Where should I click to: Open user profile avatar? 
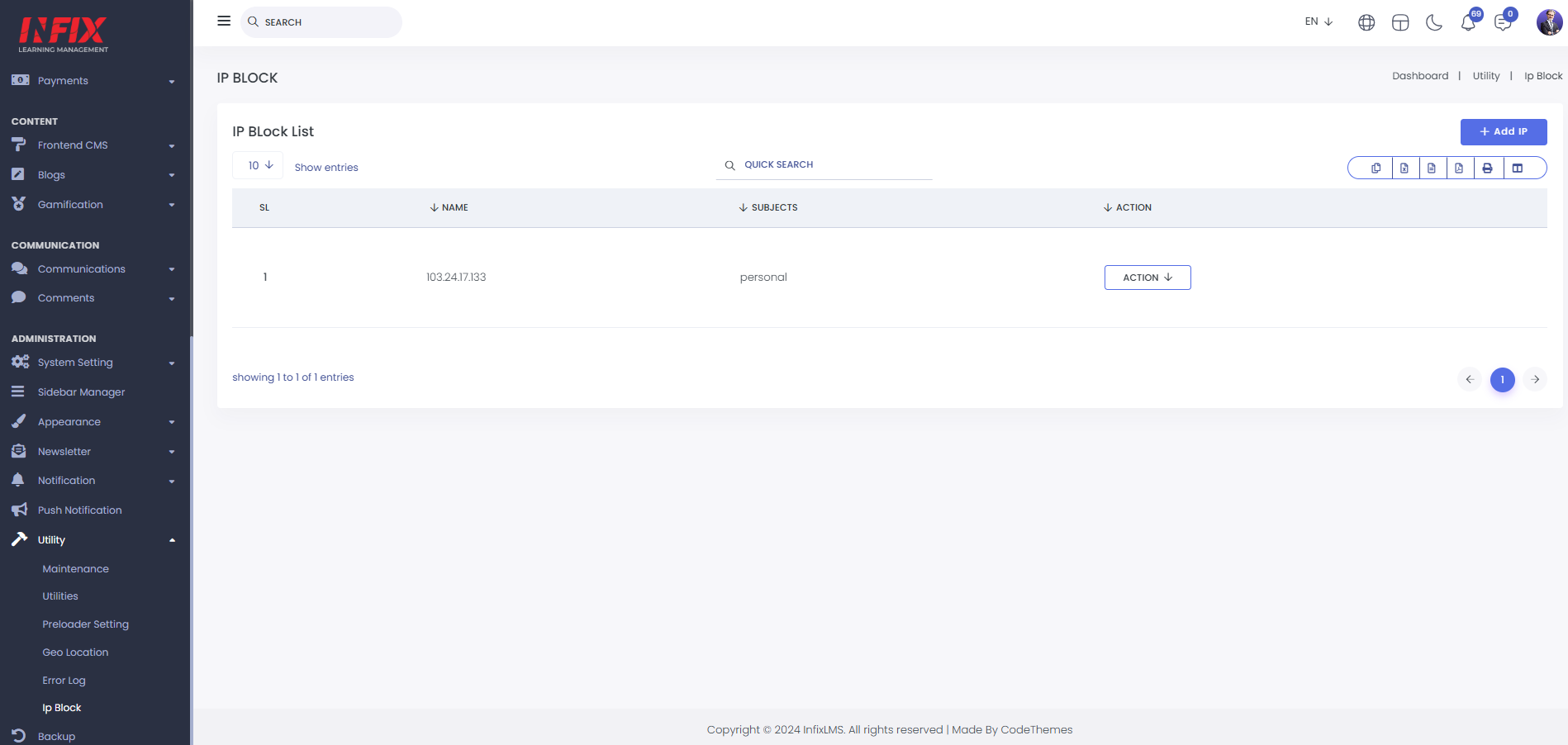[x=1549, y=22]
